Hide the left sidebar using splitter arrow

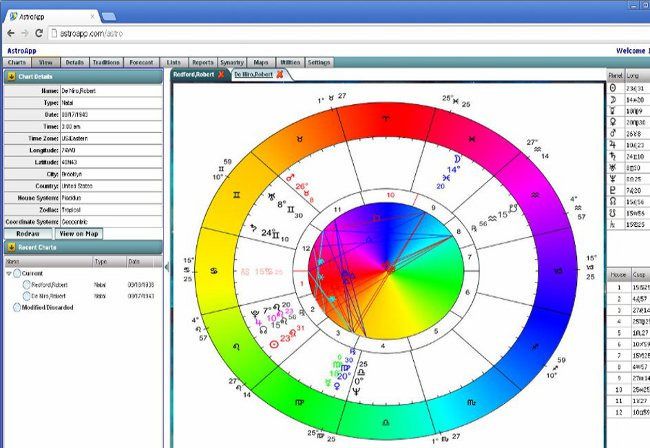click(167, 266)
